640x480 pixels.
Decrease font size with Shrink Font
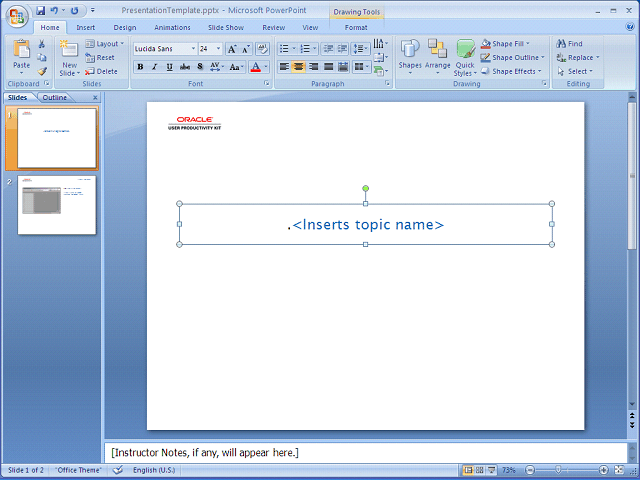point(246,49)
